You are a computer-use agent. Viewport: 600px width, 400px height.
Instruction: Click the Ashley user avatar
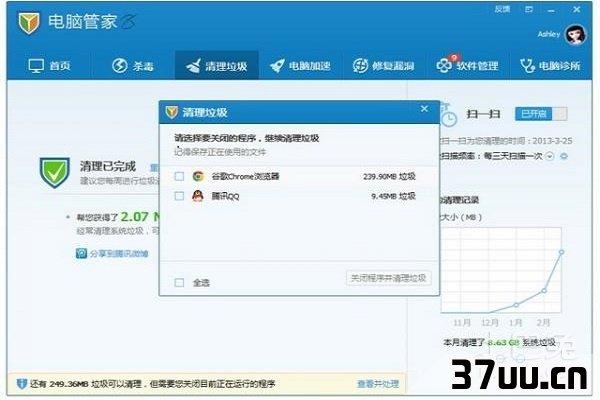pyautogui.click(x=576, y=35)
